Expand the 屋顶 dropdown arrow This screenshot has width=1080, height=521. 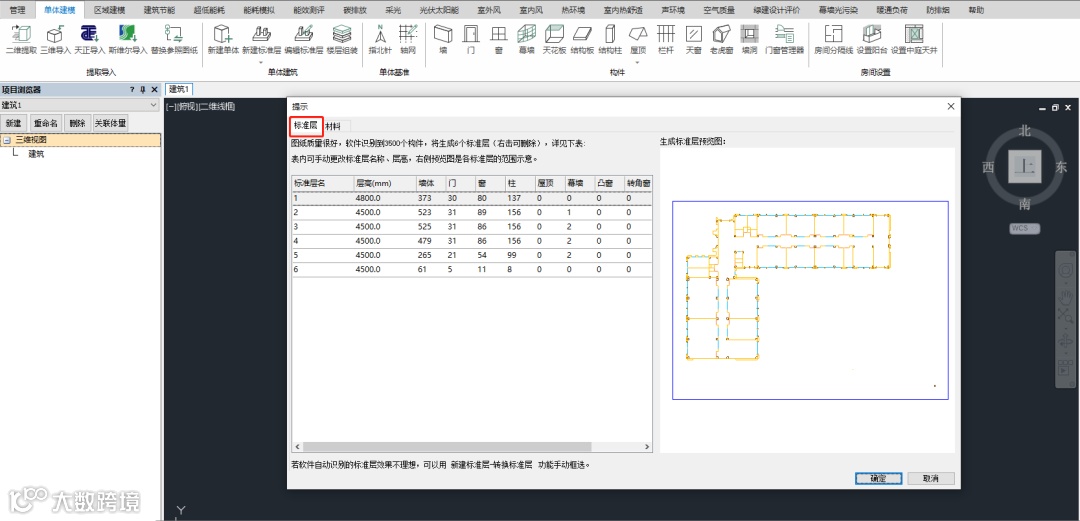click(x=638, y=63)
